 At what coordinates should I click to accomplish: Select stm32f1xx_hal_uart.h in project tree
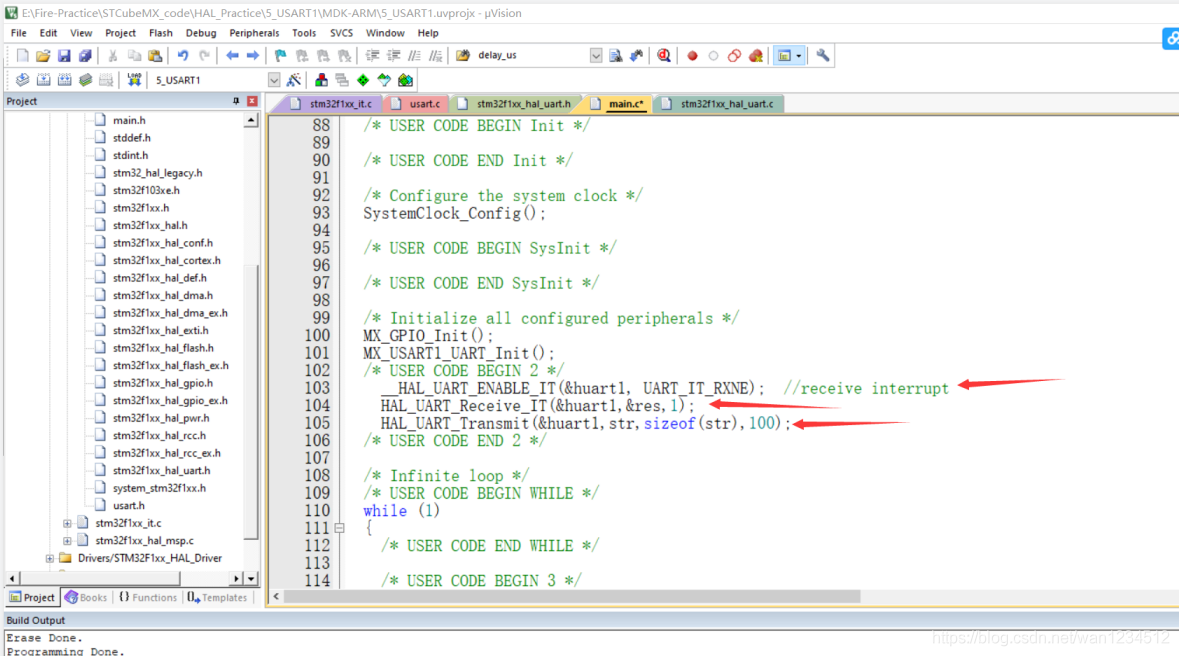(x=161, y=470)
